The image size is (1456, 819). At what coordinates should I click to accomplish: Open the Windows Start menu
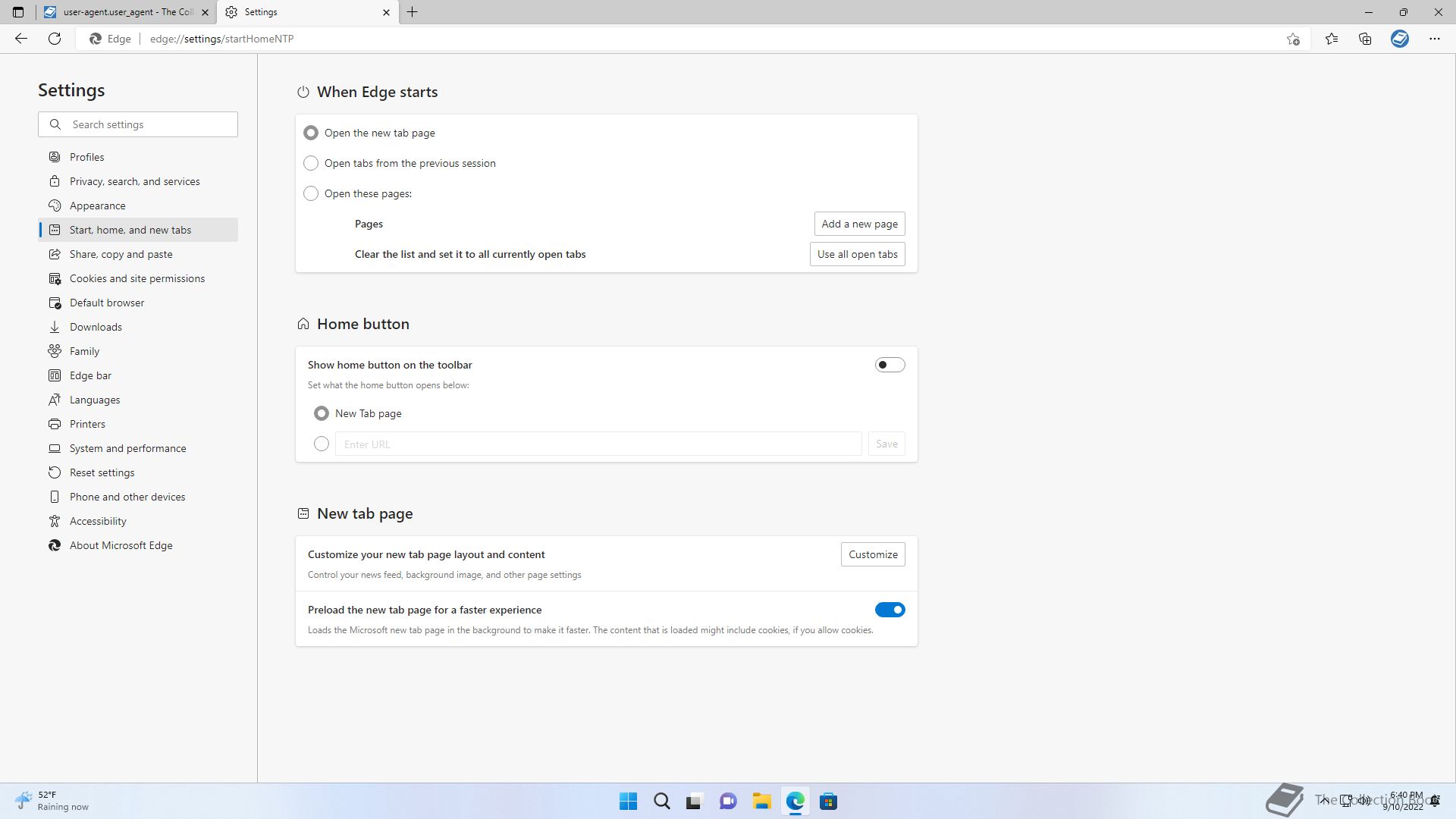tap(628, 802)
